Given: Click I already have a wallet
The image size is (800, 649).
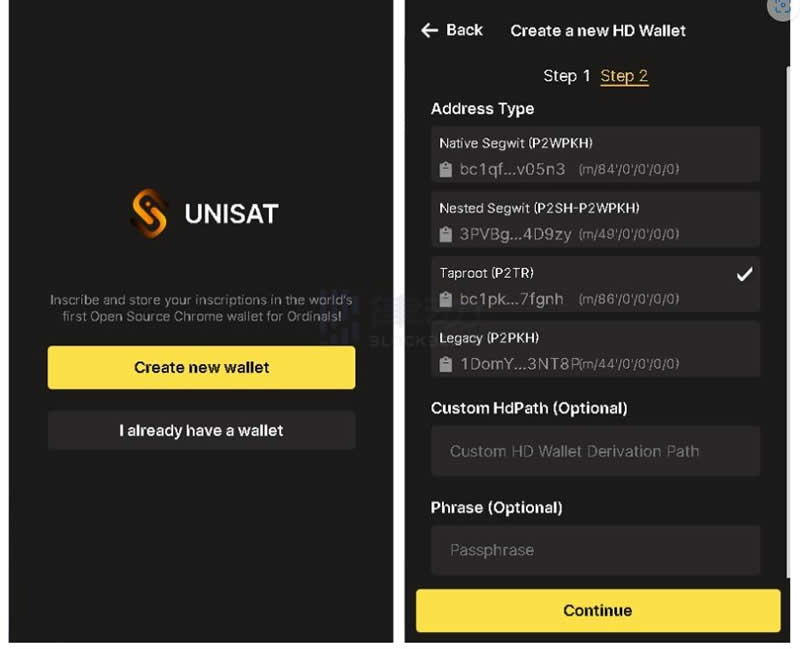Looking at the screenshot, I should (201, 430).
